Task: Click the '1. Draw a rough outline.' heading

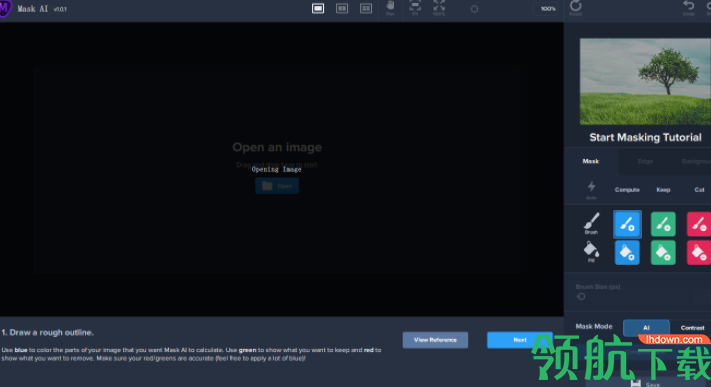Action: (47, 333)
